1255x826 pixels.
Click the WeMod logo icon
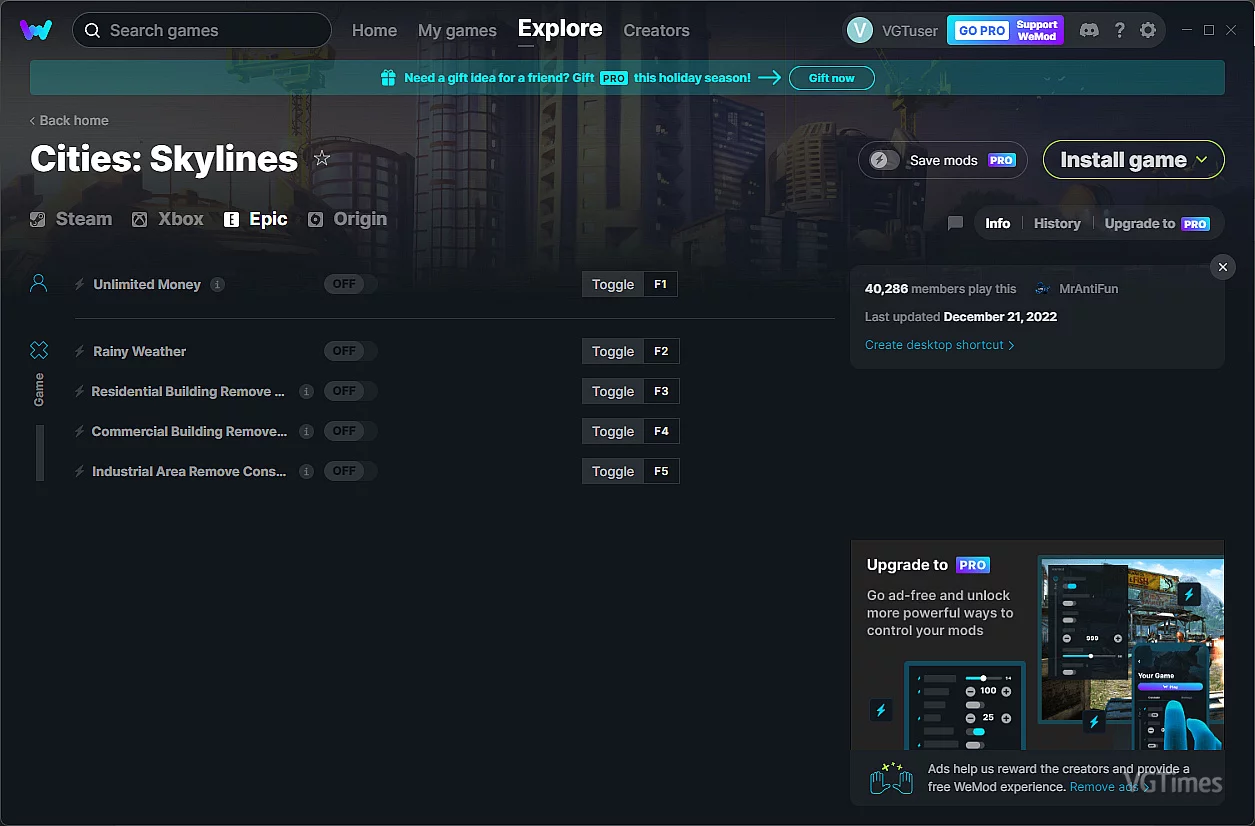coord(36,30)
